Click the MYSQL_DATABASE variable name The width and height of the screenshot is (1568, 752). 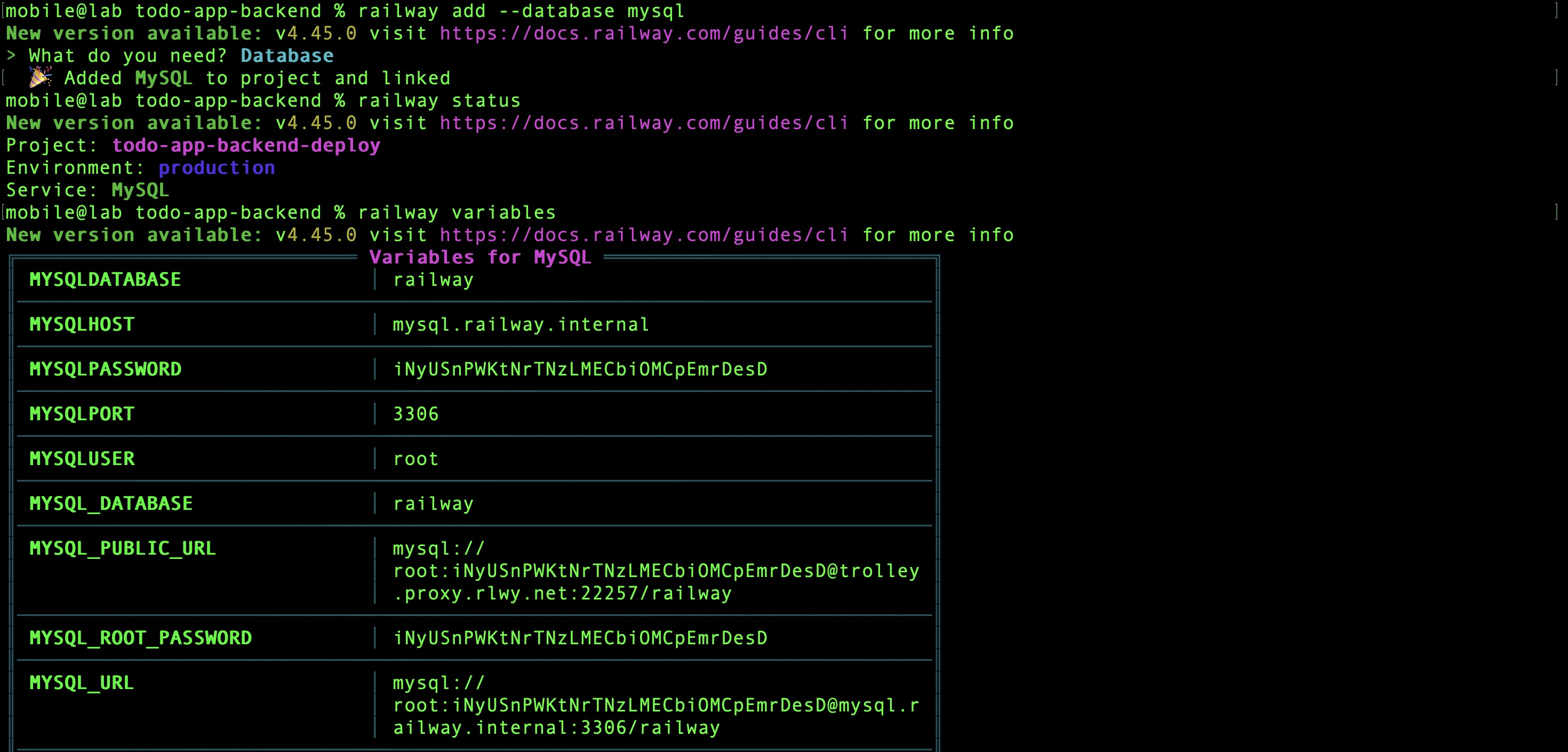(x=111, y=503)
